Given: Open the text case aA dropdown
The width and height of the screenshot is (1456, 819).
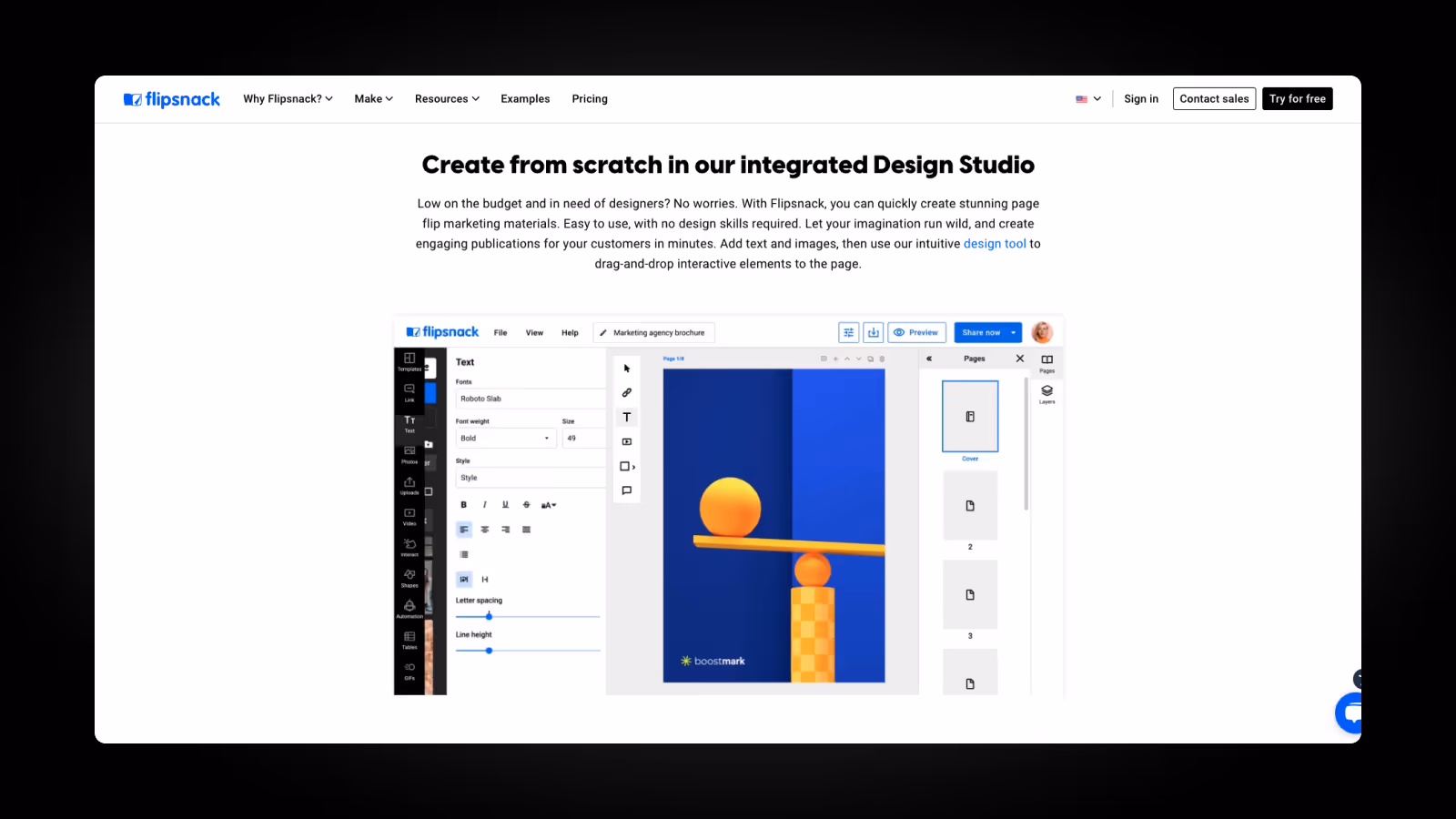Looking at the screenshot, I should tap(549, 505).
